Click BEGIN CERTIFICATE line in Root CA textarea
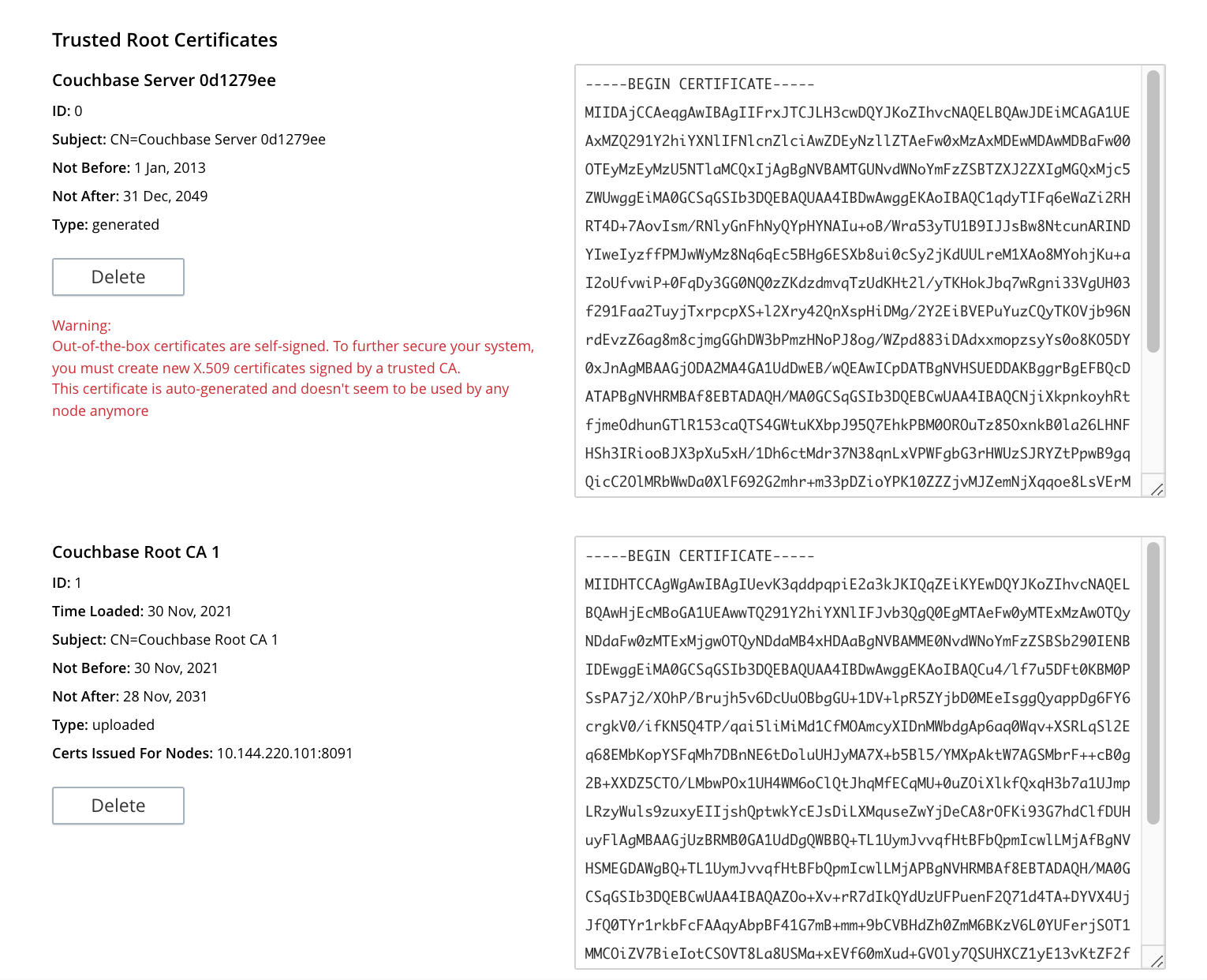The width and height of the screenshot is (1207, 980). point(700,556)
